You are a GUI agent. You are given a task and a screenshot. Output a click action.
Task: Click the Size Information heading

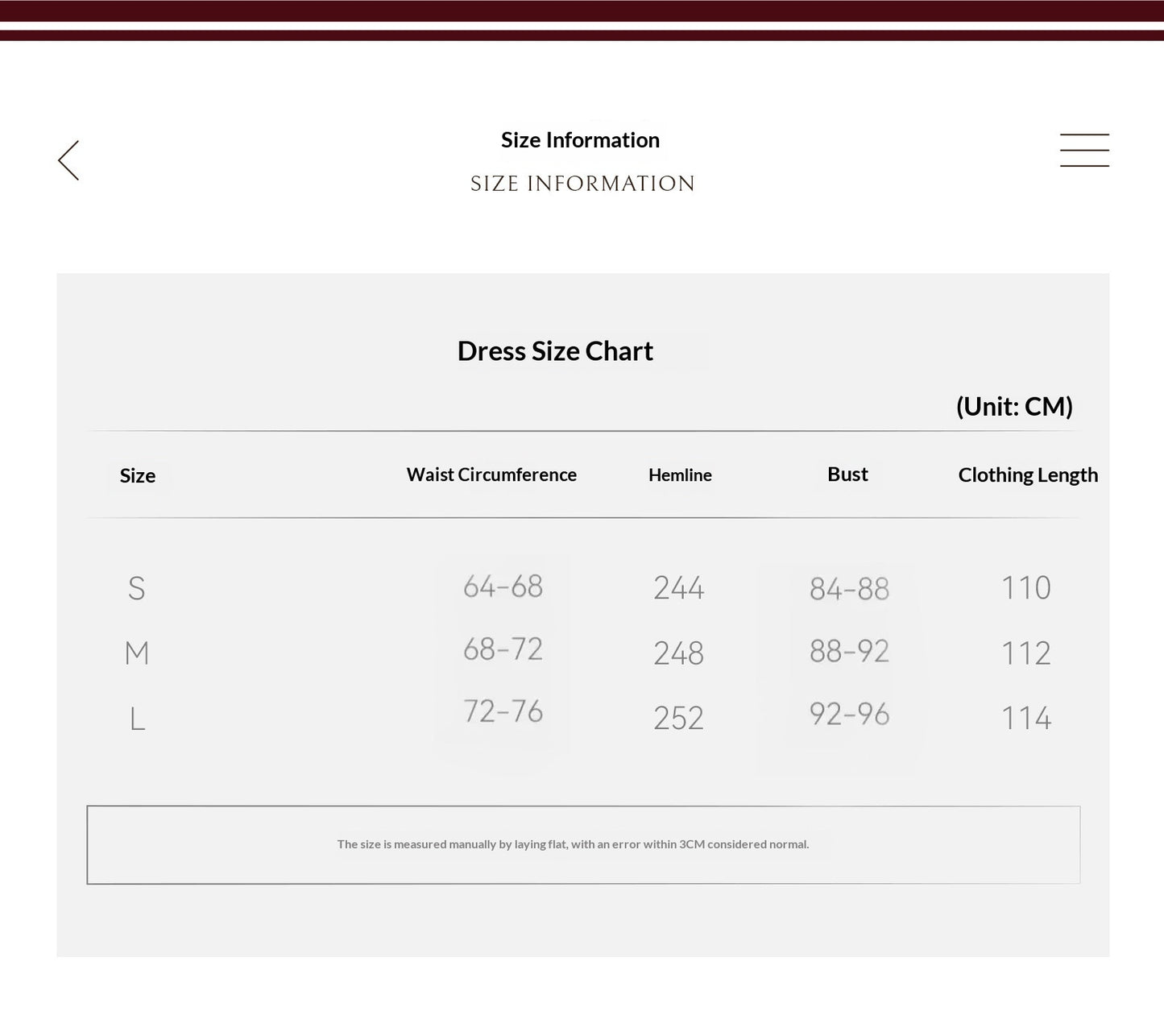580,140
